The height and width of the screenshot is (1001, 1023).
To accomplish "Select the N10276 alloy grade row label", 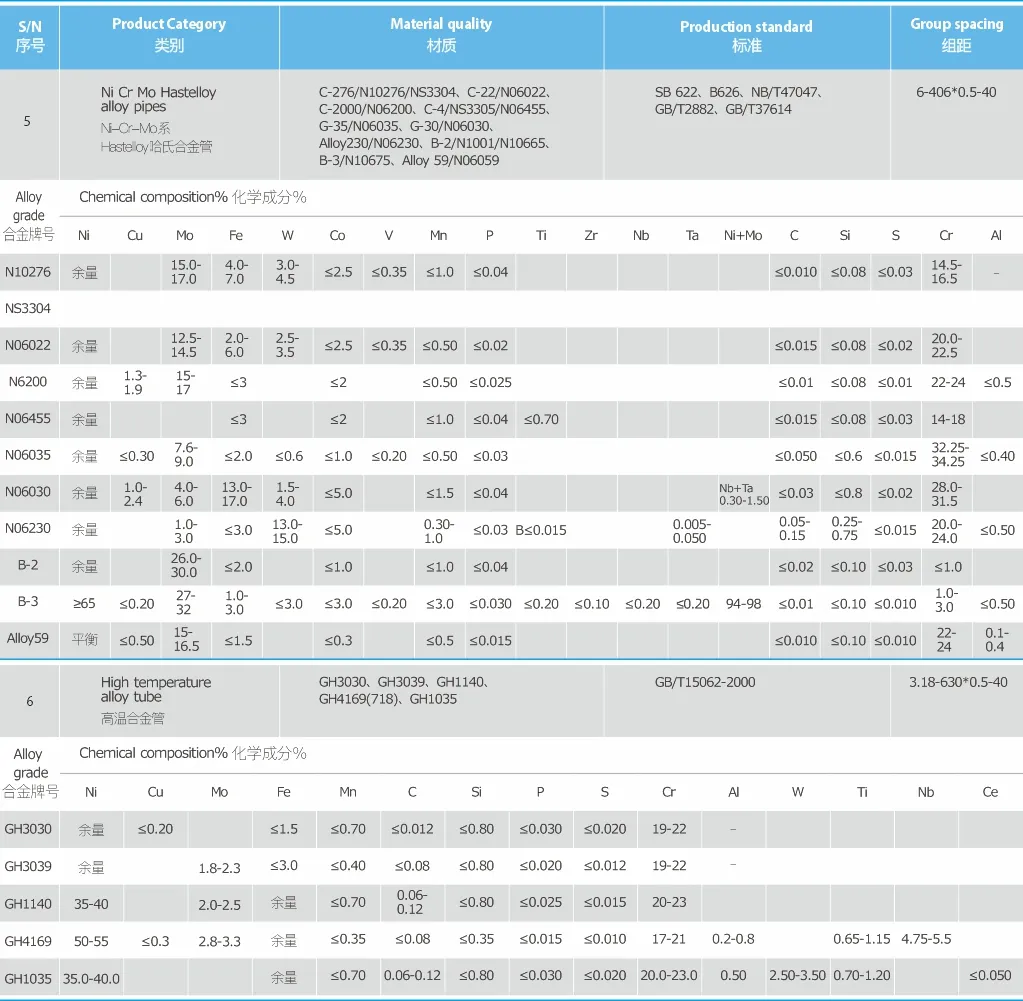I will tap(27, 272).
